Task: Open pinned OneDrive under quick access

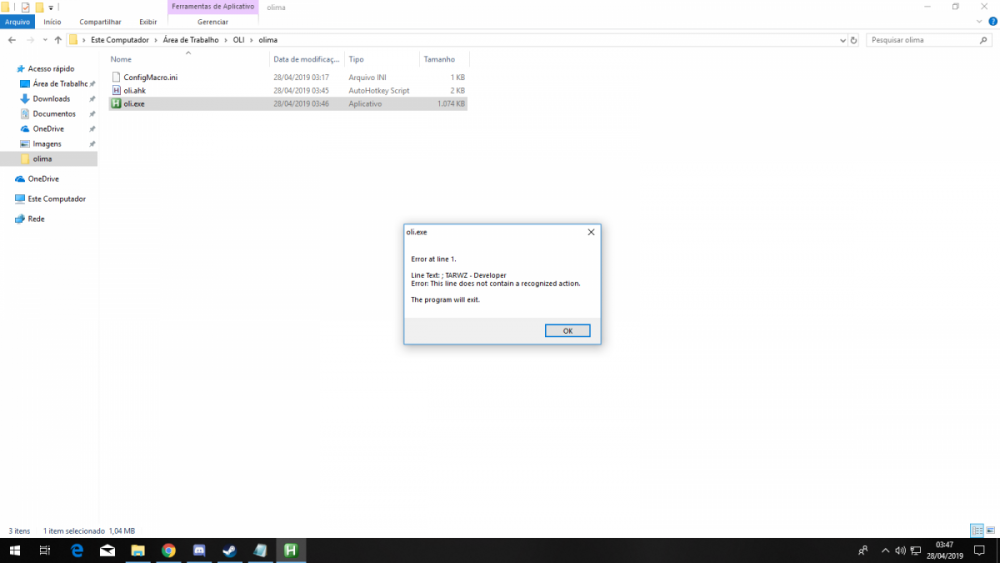Action: (48, 129)
